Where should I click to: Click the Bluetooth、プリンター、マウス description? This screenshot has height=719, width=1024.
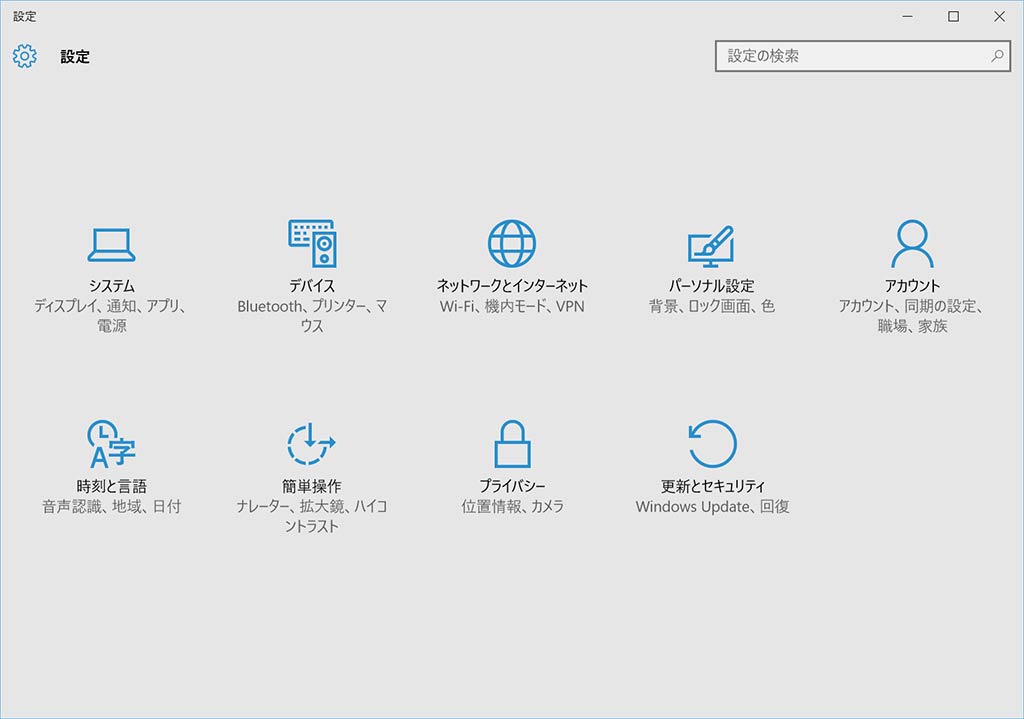pos(312,315)
